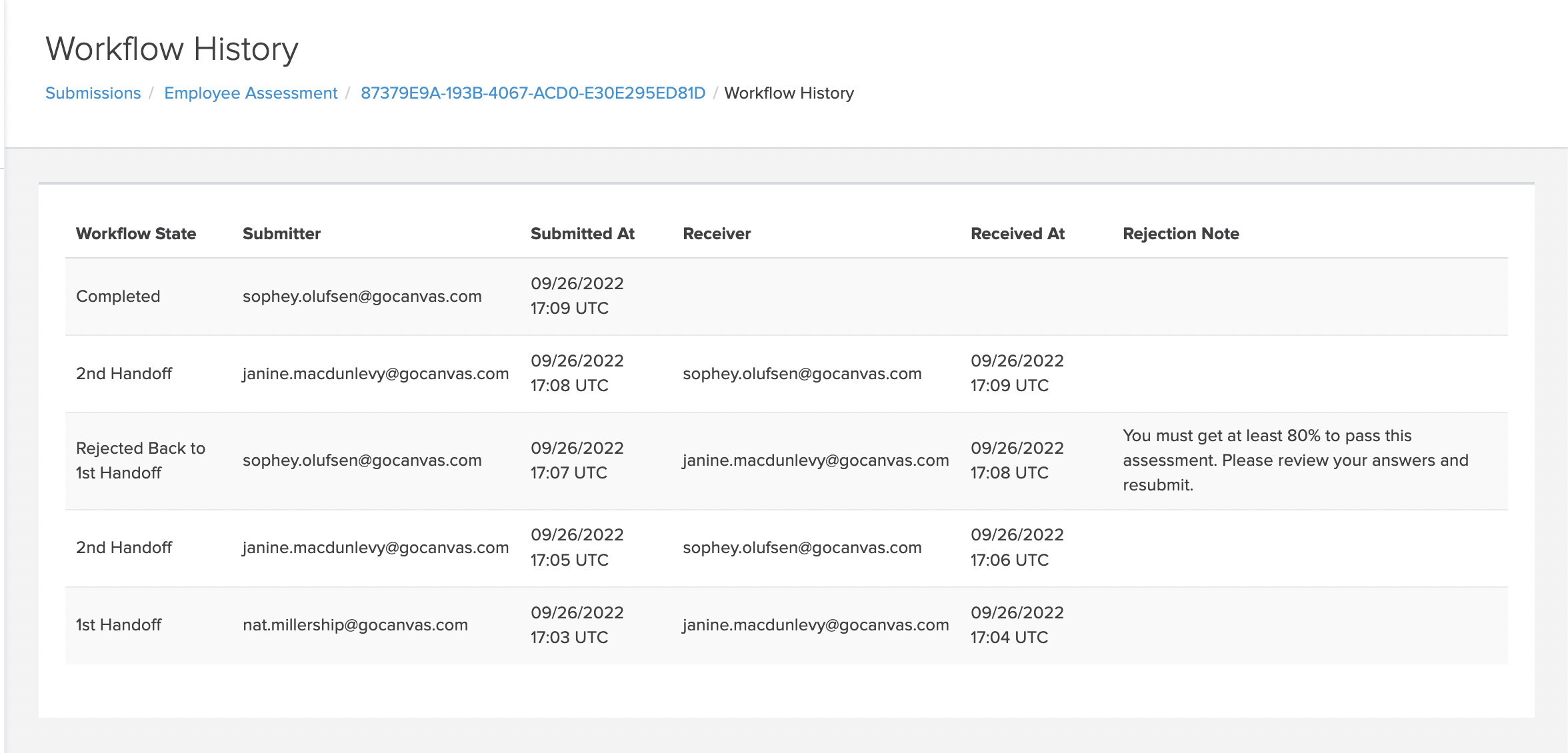Click the Workflow History page title
Screen dimensions: 1568x753
click(x=171, y=47)
